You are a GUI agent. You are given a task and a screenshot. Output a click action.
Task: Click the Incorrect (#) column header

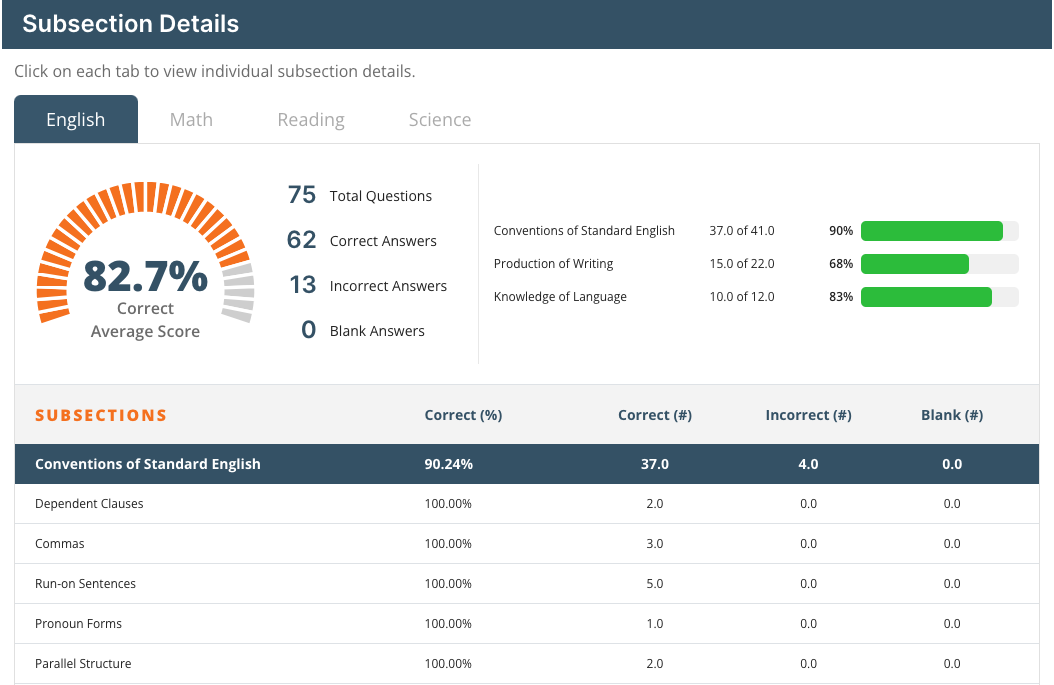point(808,415)
